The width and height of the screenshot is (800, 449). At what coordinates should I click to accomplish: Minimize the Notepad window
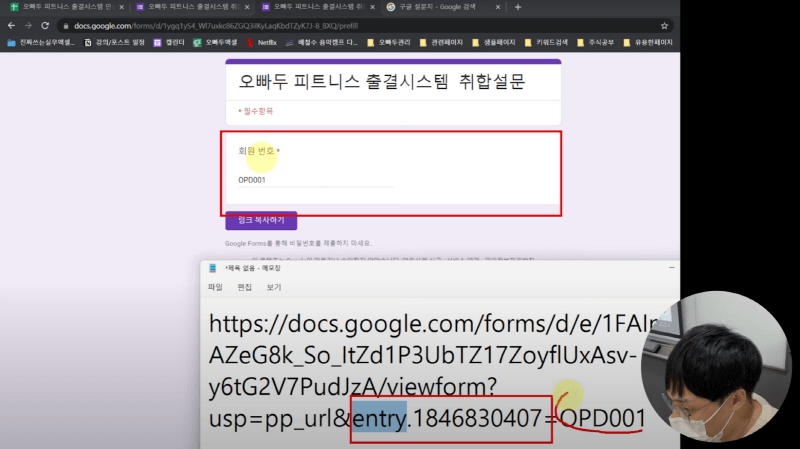[x=671, y=267]
